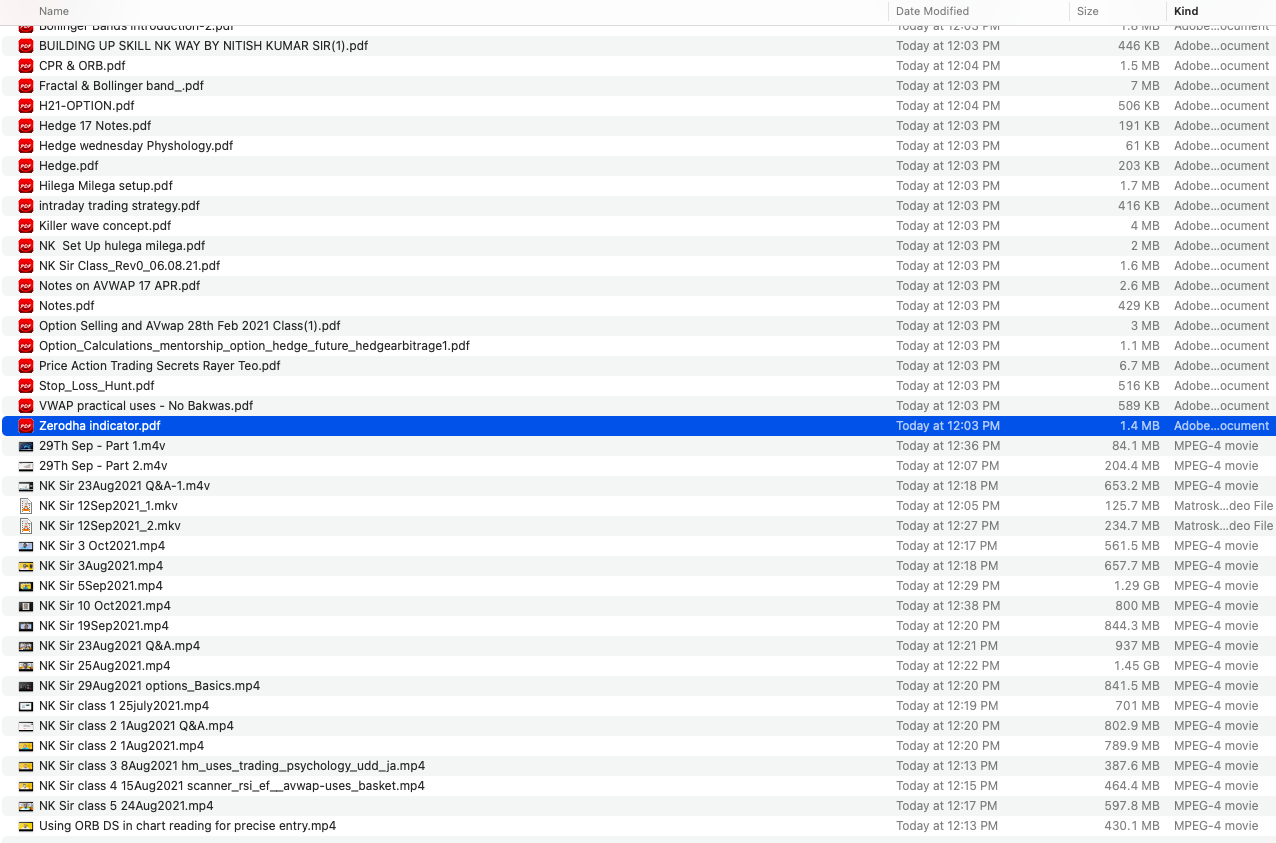Click the PDF icon of Killer wave concept.pdf
This screenshot has width=1276, height=843.
click(26, 226)
